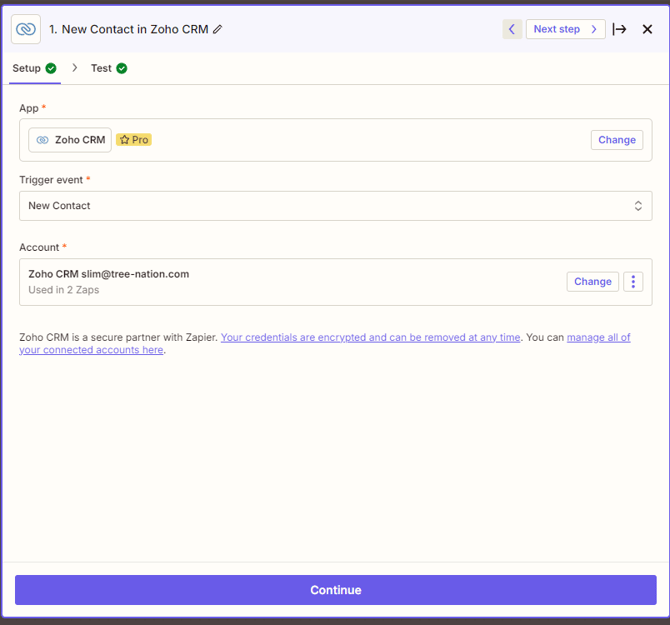Click the Test green checkmark icon
The width and height of the screenshot is (670, 625).
[122, 68]
